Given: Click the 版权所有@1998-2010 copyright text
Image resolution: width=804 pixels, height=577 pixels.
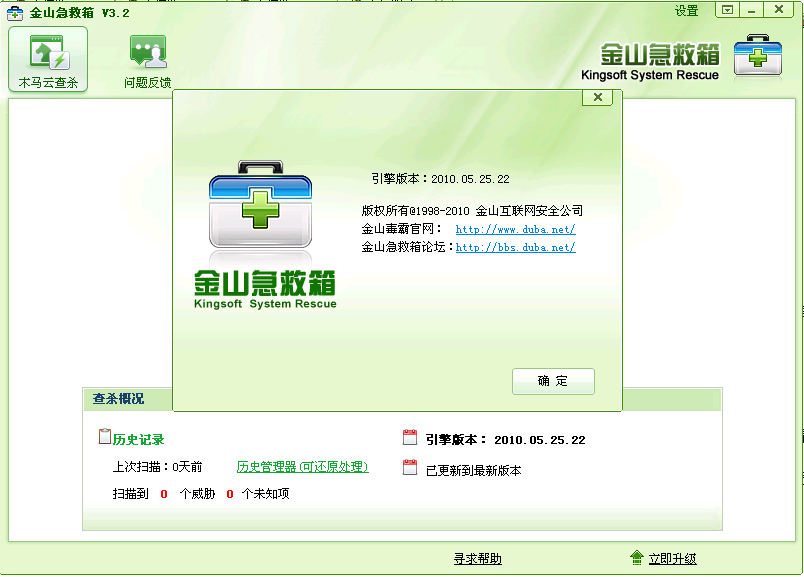Looking at the screenshot, I should click(472, 211).
